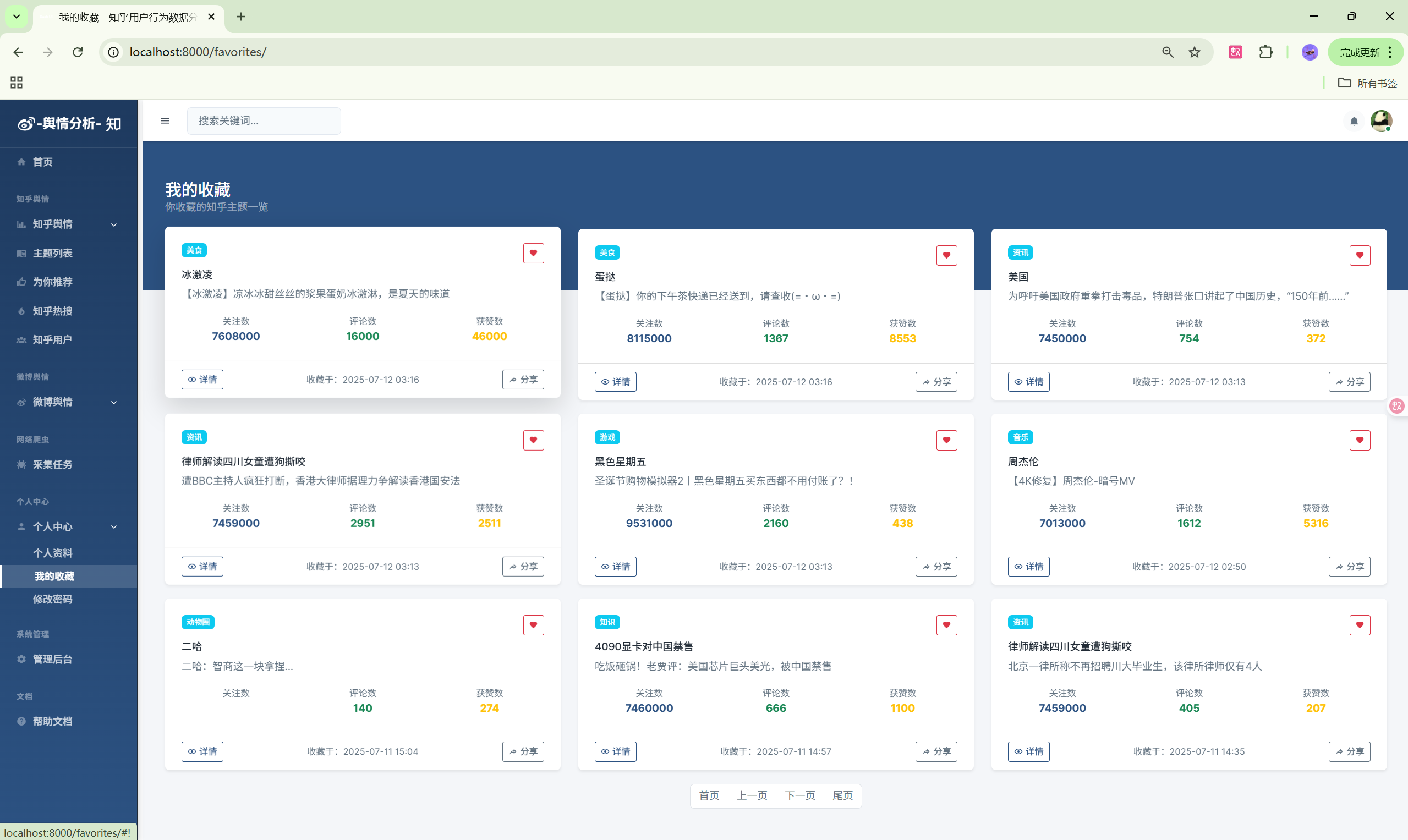Image resolution: width=1408 pixels, height=840 pixels.
Task: Collapse the 个人中心 sidebar menu
Action: (x=68, y=526)
